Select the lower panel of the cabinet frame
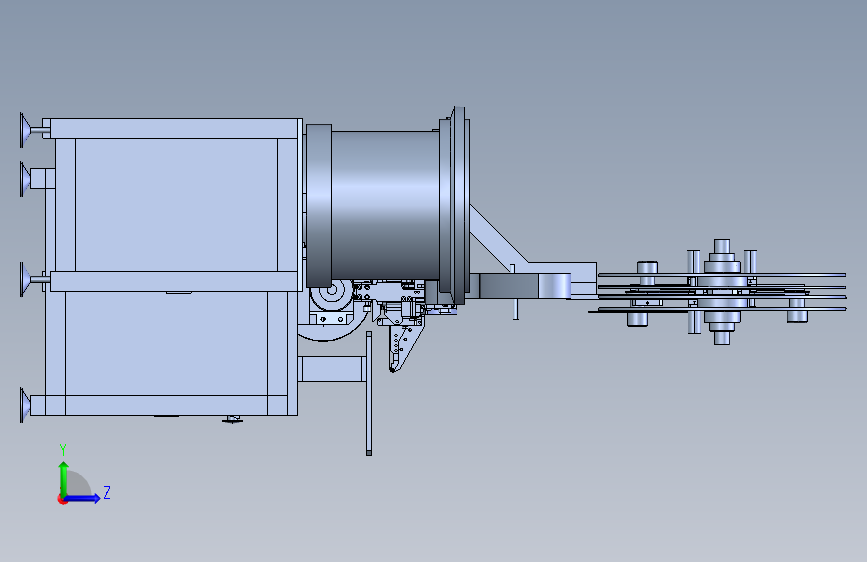867x562 pixels. pyautogui.click(x=166, y=343)
